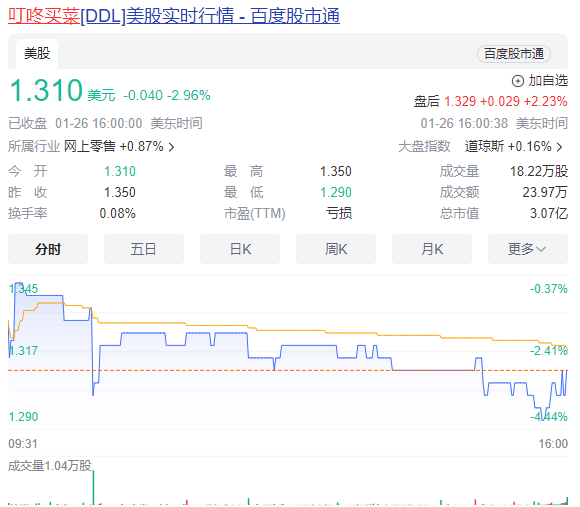Click the 成交量1.04万股 volume label
The width and height of the screenshot is (580, 507).
(x=50, y=466)
